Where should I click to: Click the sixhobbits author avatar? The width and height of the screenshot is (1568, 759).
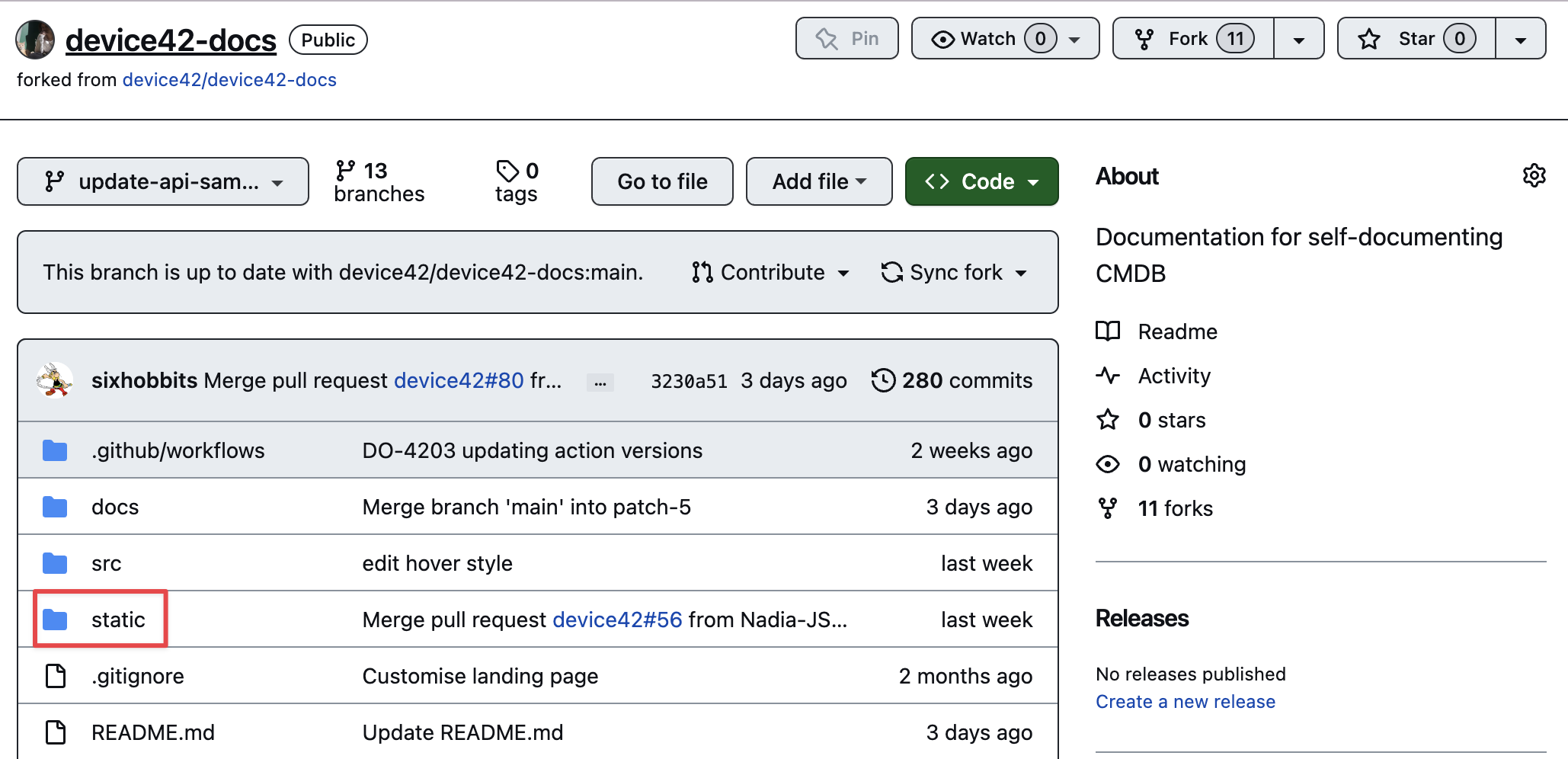click(55, 380)
